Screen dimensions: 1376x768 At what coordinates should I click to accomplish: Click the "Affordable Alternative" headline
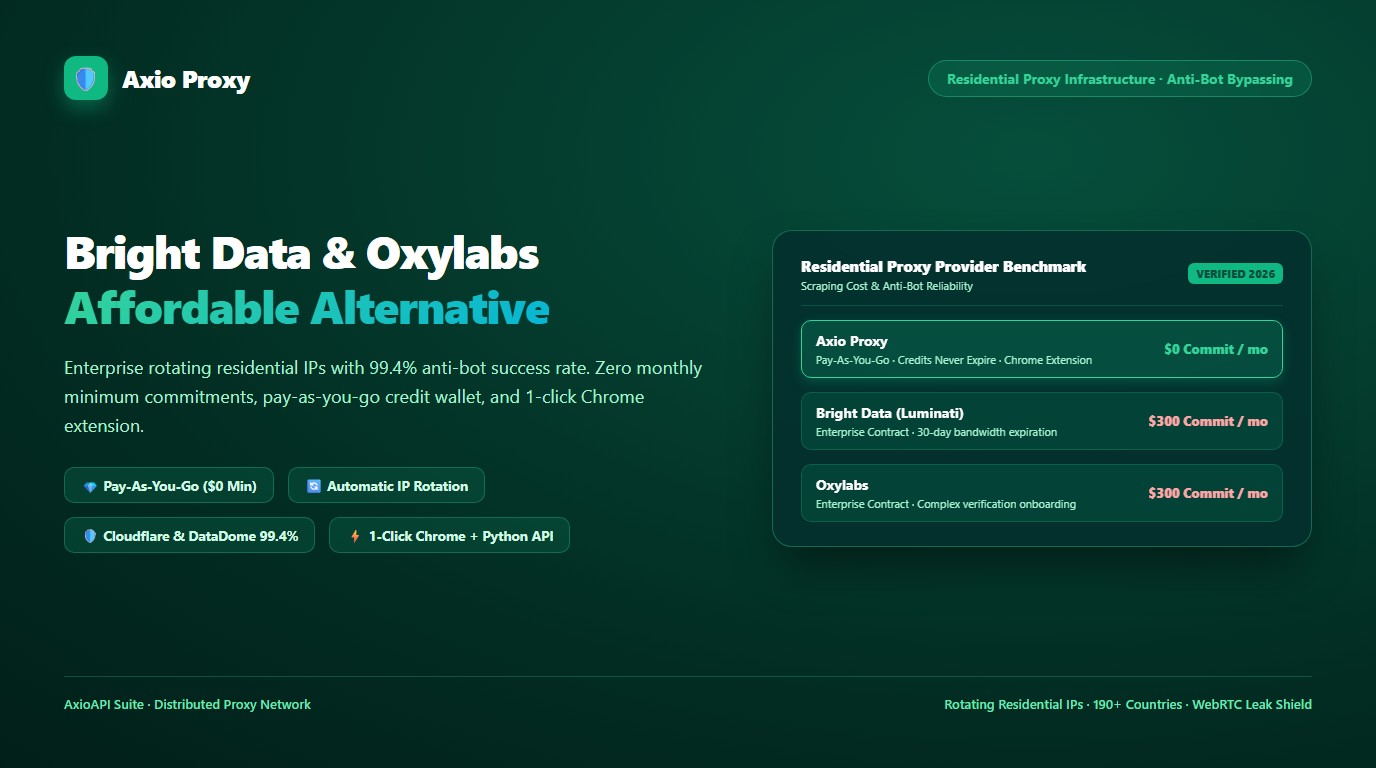coord(307,308)
